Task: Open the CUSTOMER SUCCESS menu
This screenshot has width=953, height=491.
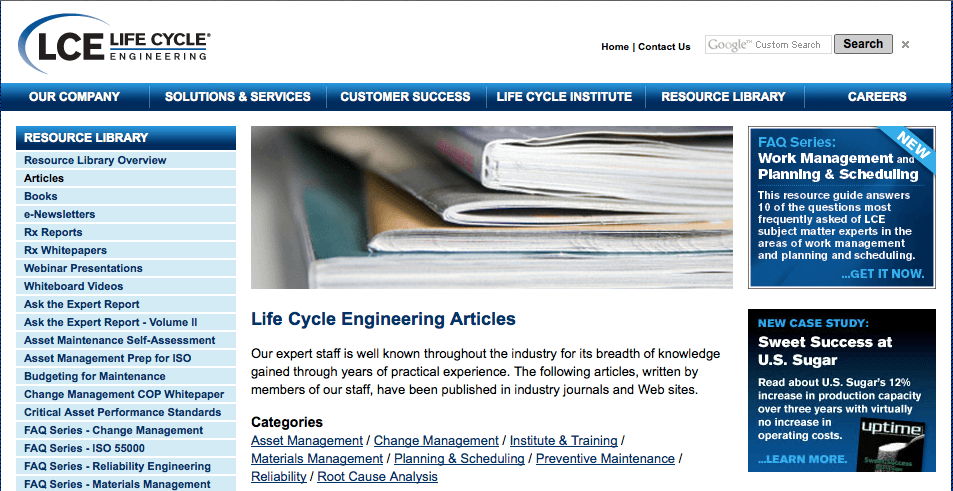Action: coord(405,97)
